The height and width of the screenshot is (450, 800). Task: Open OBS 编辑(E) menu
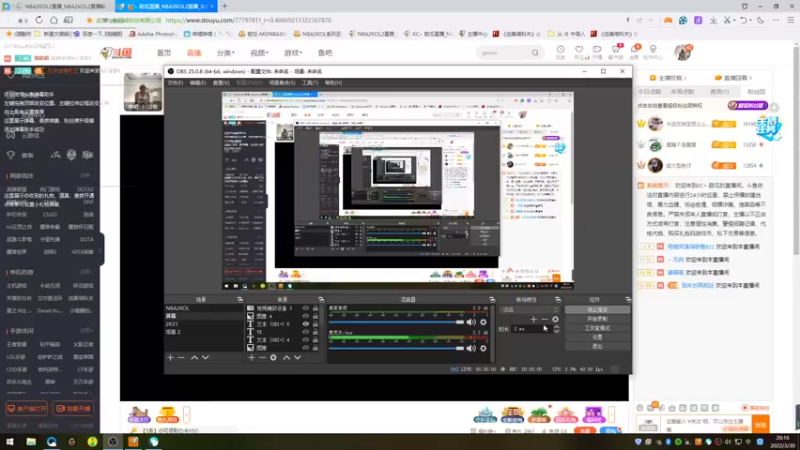click(x=198, y=83)
